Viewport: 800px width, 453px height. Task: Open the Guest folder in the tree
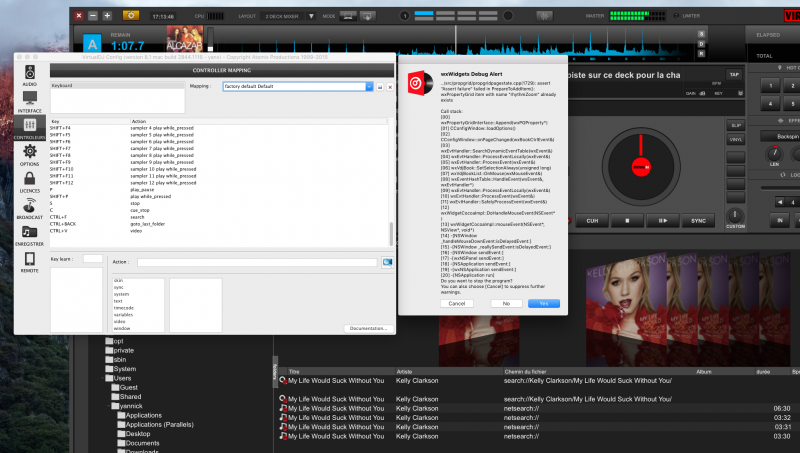pos(125,388)
